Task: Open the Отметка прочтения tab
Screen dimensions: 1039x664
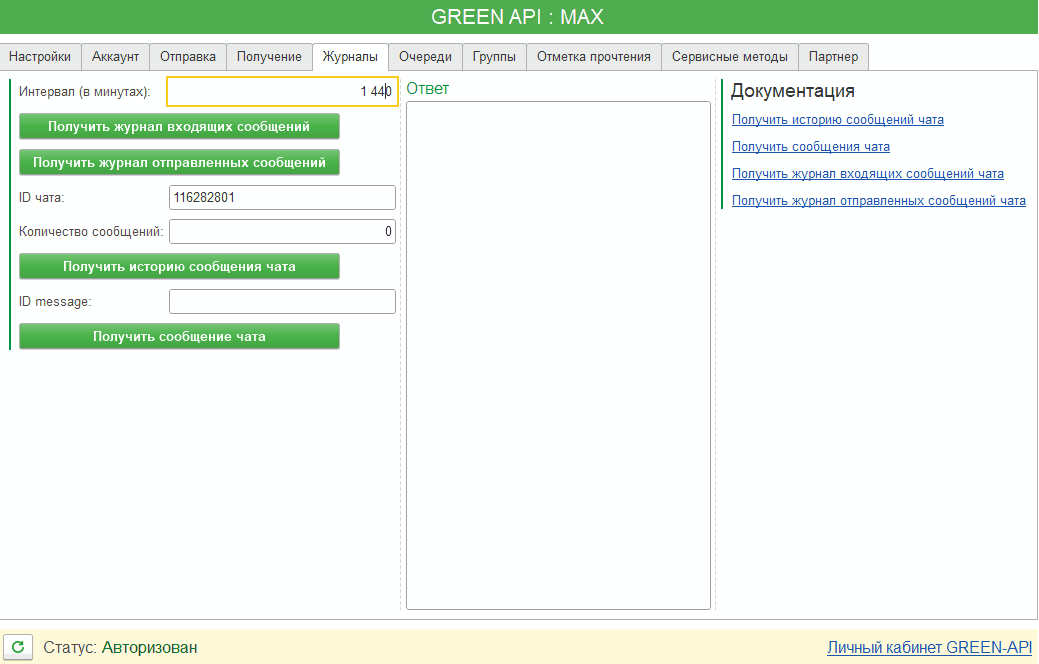Action: click(594, 57)
